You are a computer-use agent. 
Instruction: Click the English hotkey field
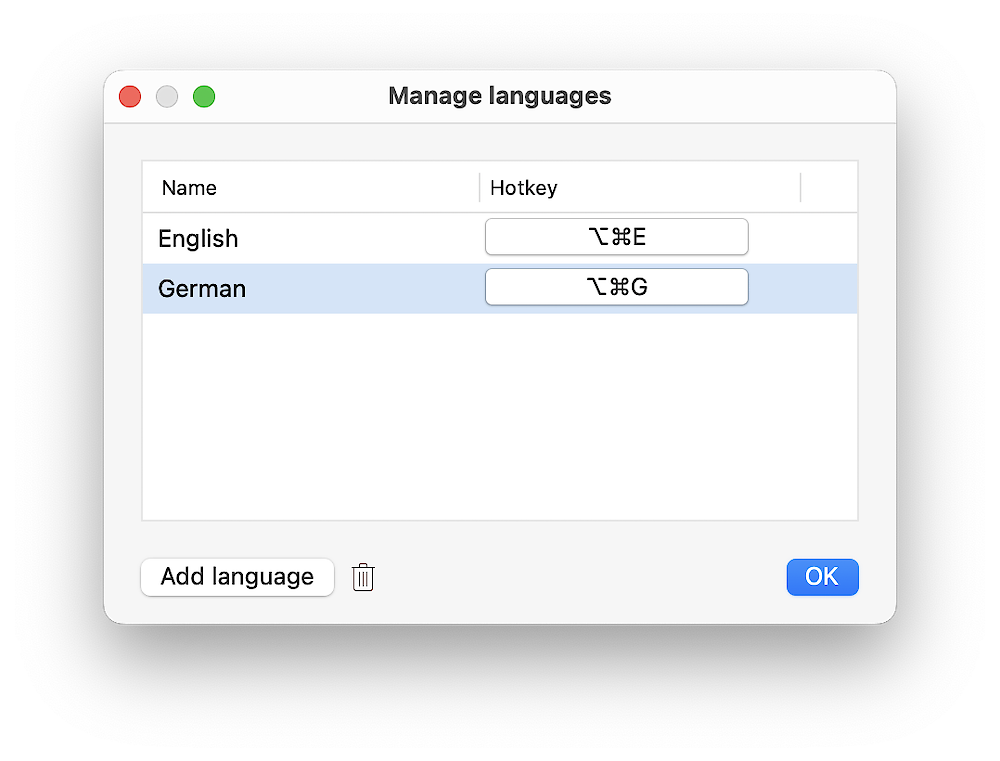tap(616, 237)
